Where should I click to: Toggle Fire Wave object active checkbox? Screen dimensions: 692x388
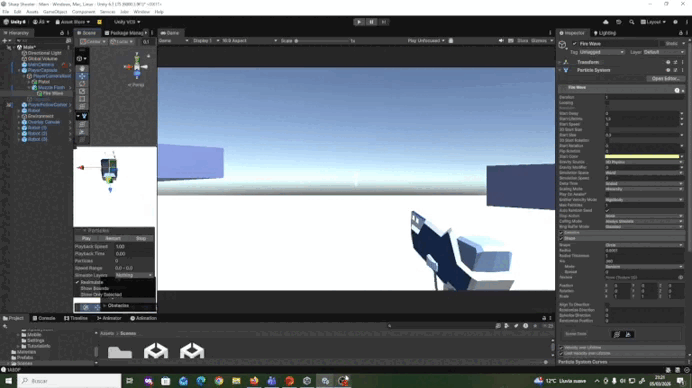(574, 44)
